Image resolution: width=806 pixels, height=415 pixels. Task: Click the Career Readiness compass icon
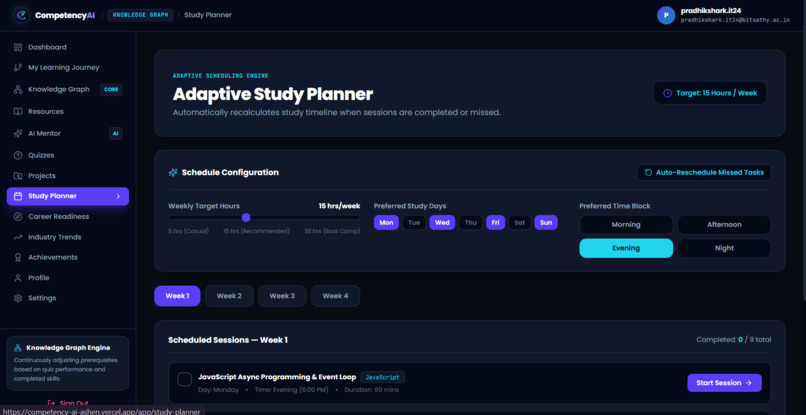point(18,216)
